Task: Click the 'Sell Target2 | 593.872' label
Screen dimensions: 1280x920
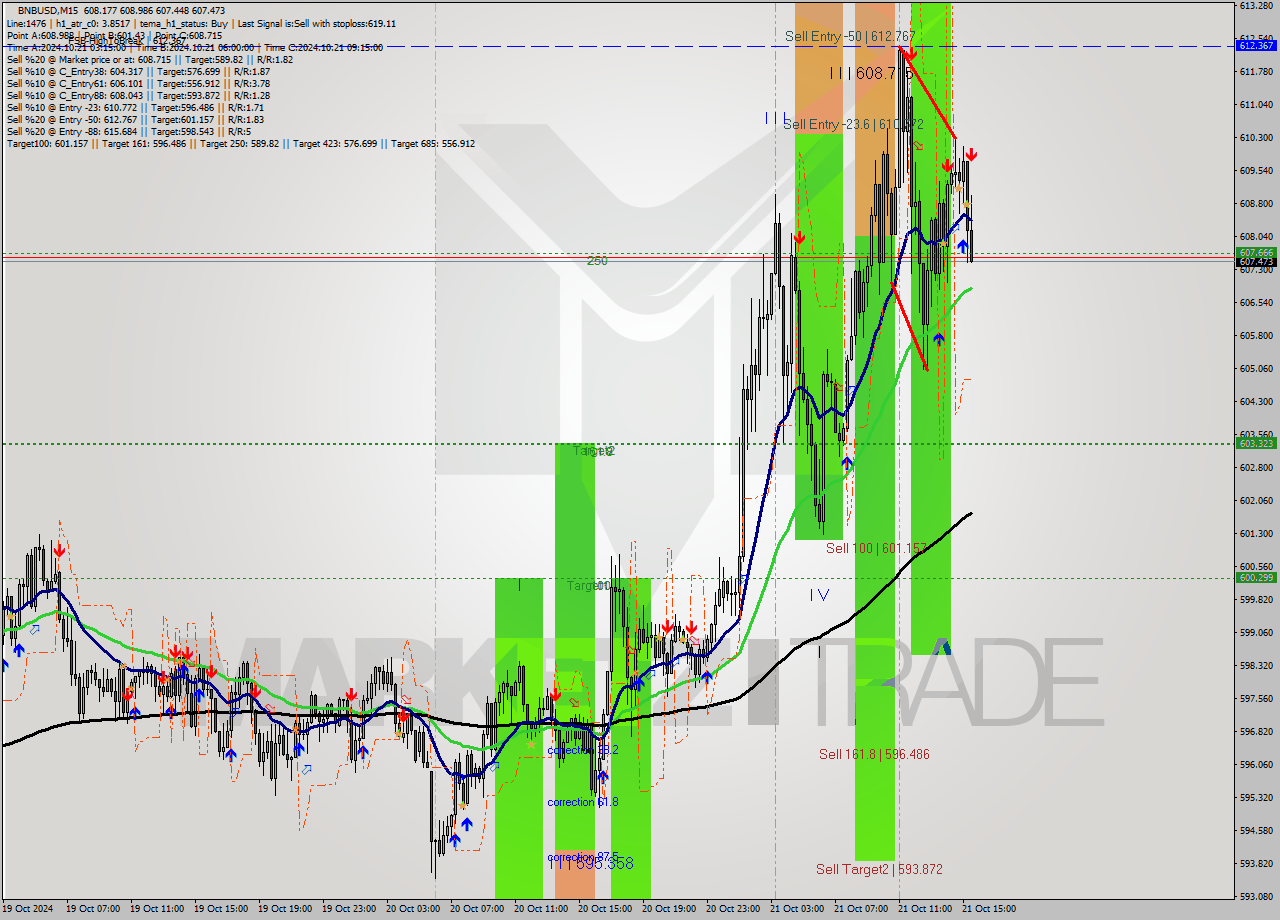Action: click(879, 869)
